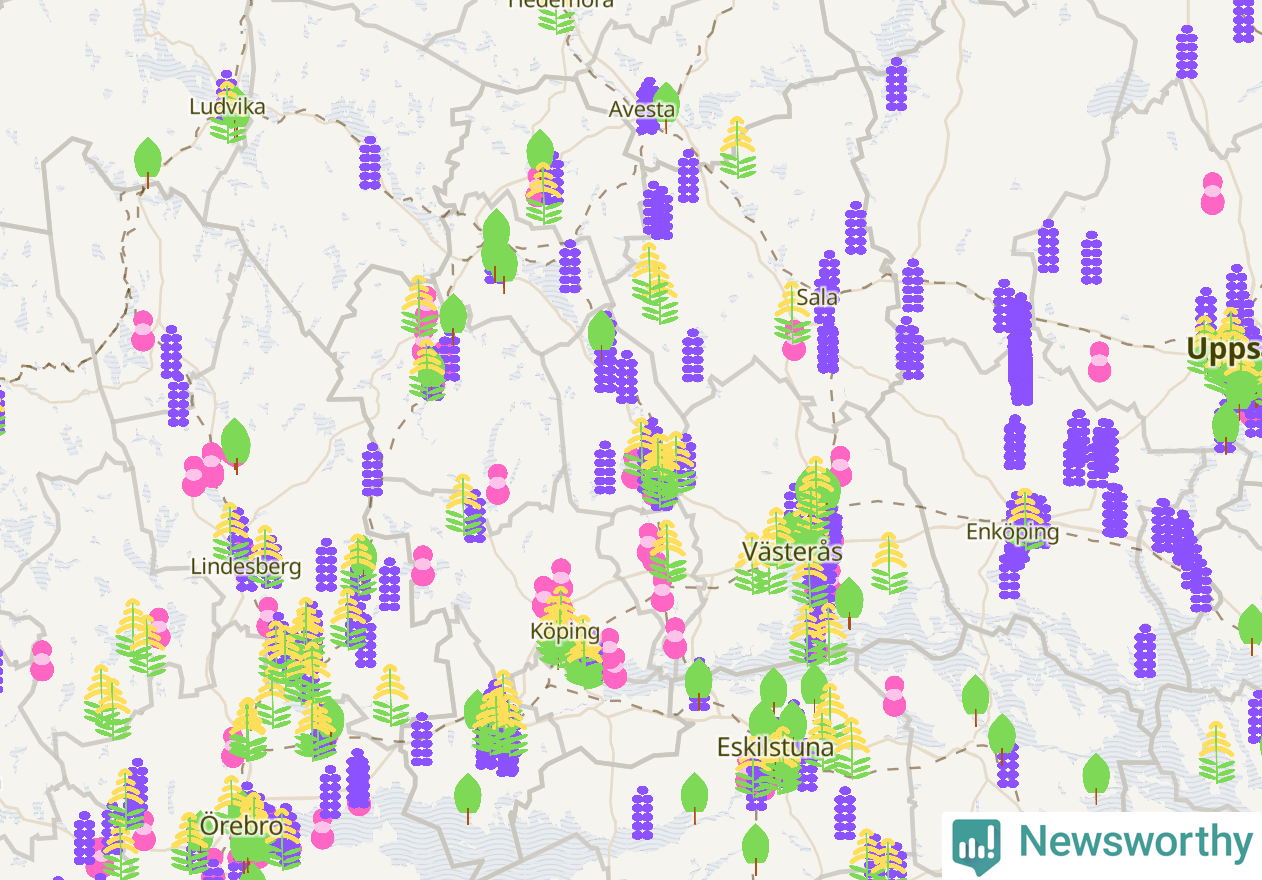Click the green tree marker overlapping the Avesta label
The image size is (1262, 880).
pos(666,107)
